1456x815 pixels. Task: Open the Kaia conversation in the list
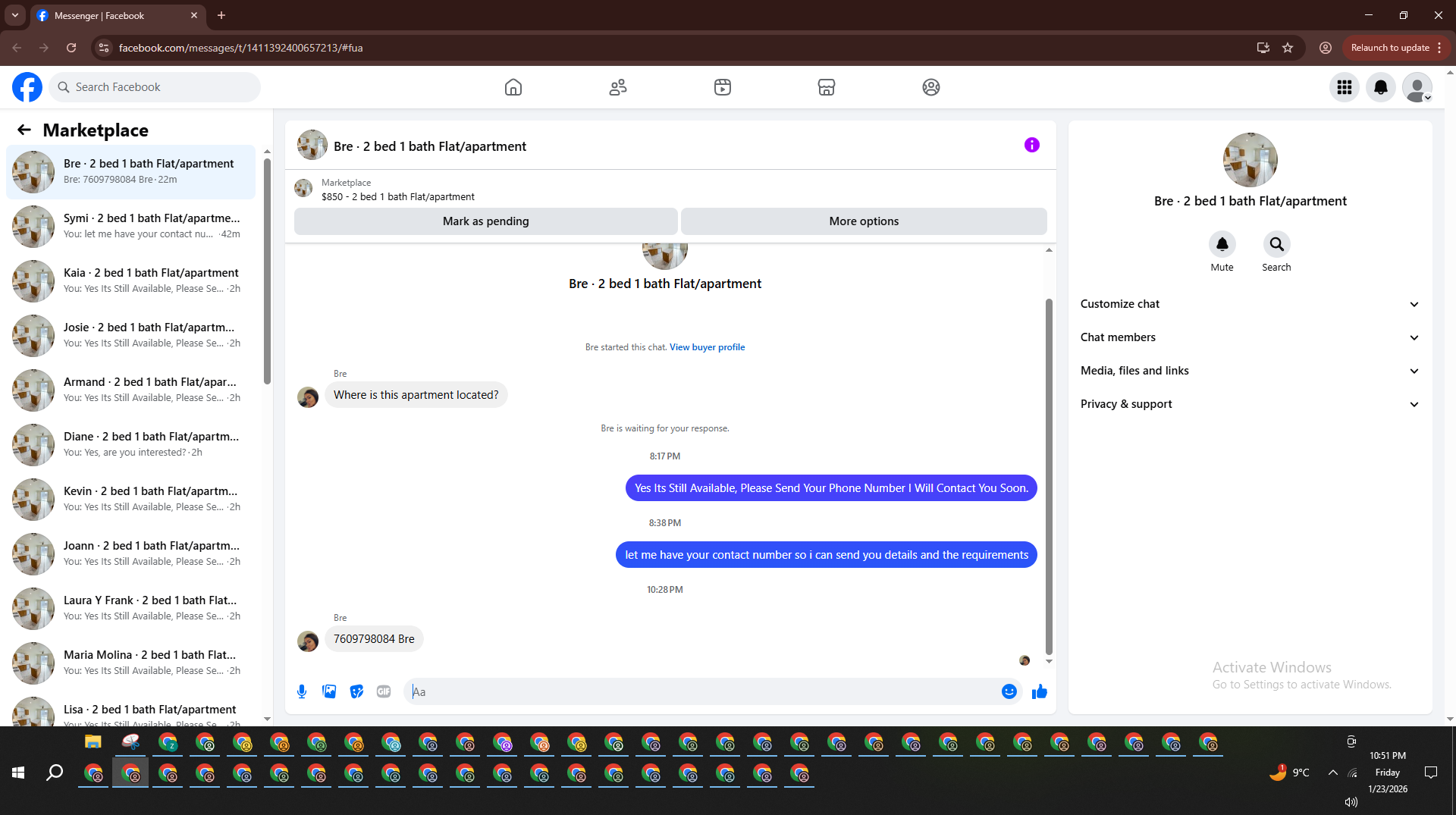[x=130, y=281]
